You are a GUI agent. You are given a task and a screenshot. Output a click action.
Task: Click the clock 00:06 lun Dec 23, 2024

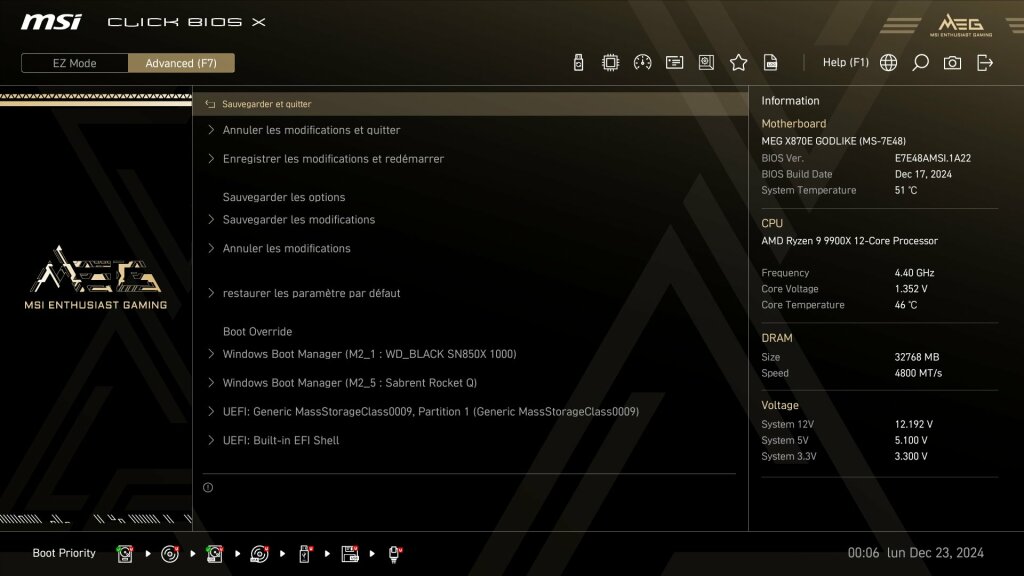tap(916, 553)
